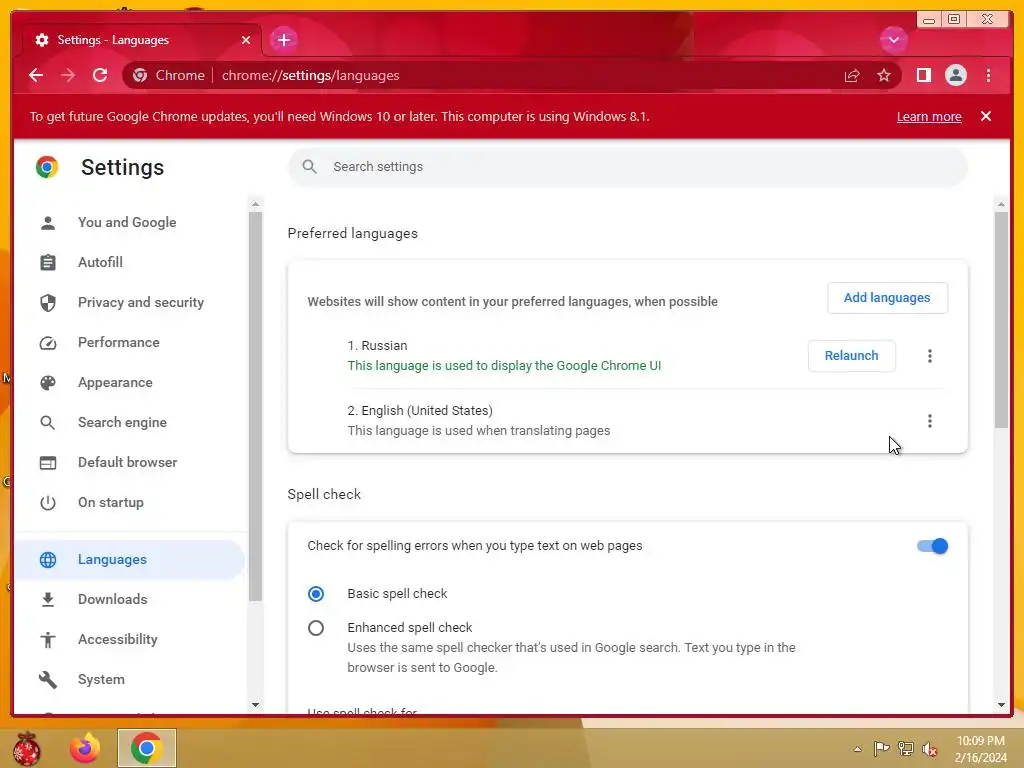Open Autofill settings section

(129, 262)
